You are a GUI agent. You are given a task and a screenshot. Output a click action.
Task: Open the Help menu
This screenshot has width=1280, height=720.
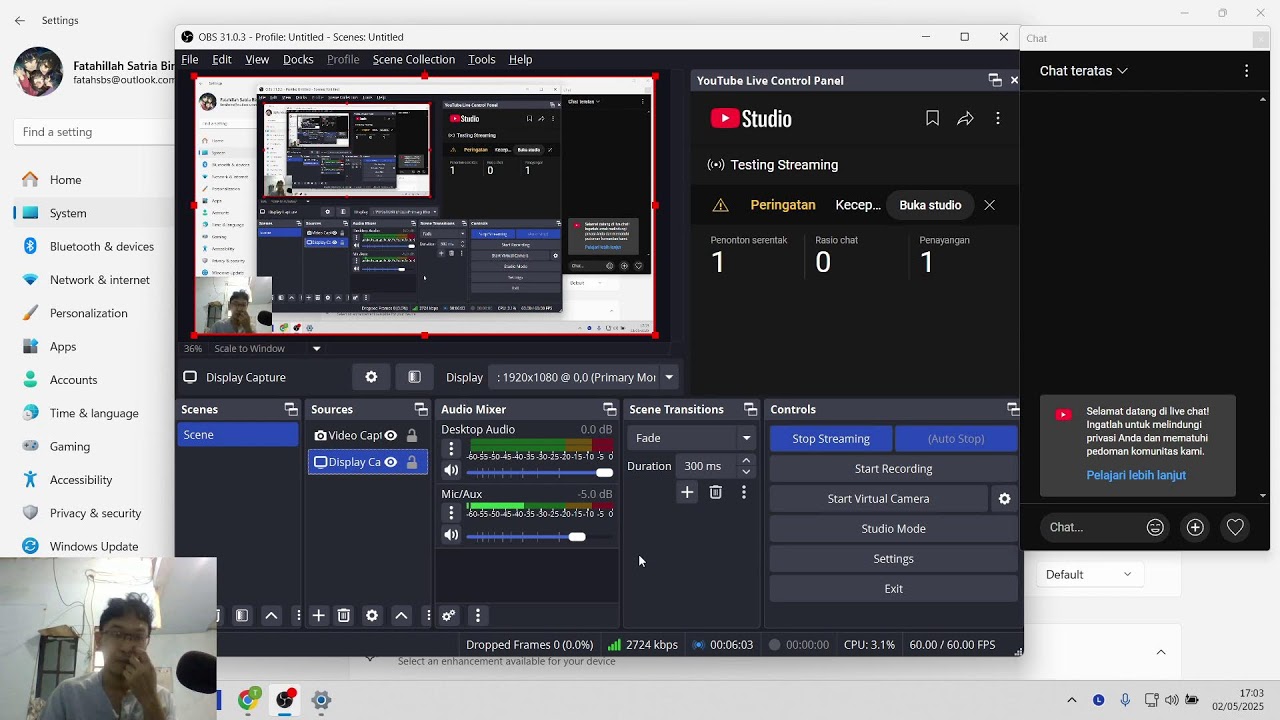tap(520, 59)
